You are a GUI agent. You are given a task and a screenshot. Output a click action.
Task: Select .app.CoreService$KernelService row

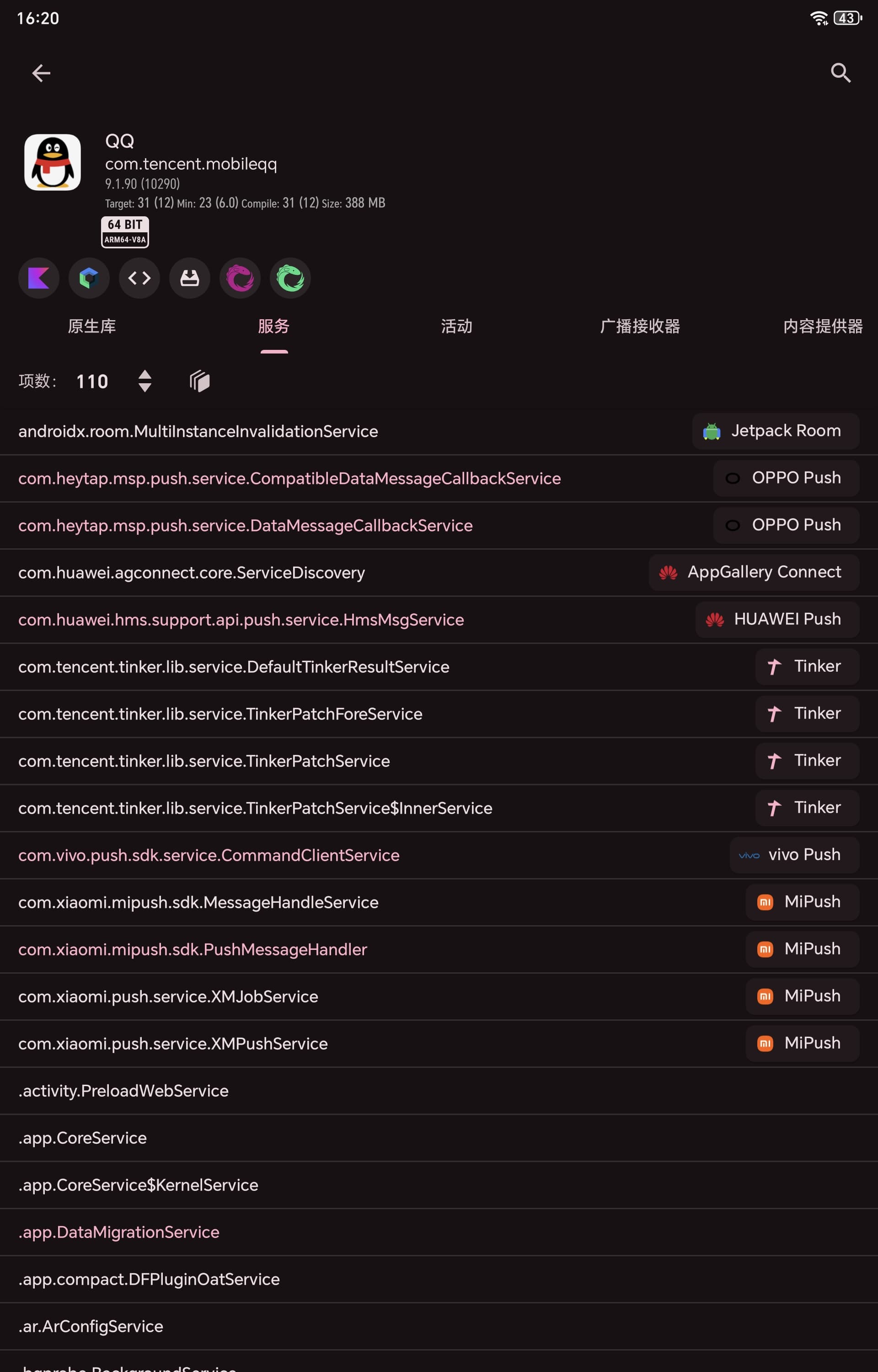point(439,1185)
